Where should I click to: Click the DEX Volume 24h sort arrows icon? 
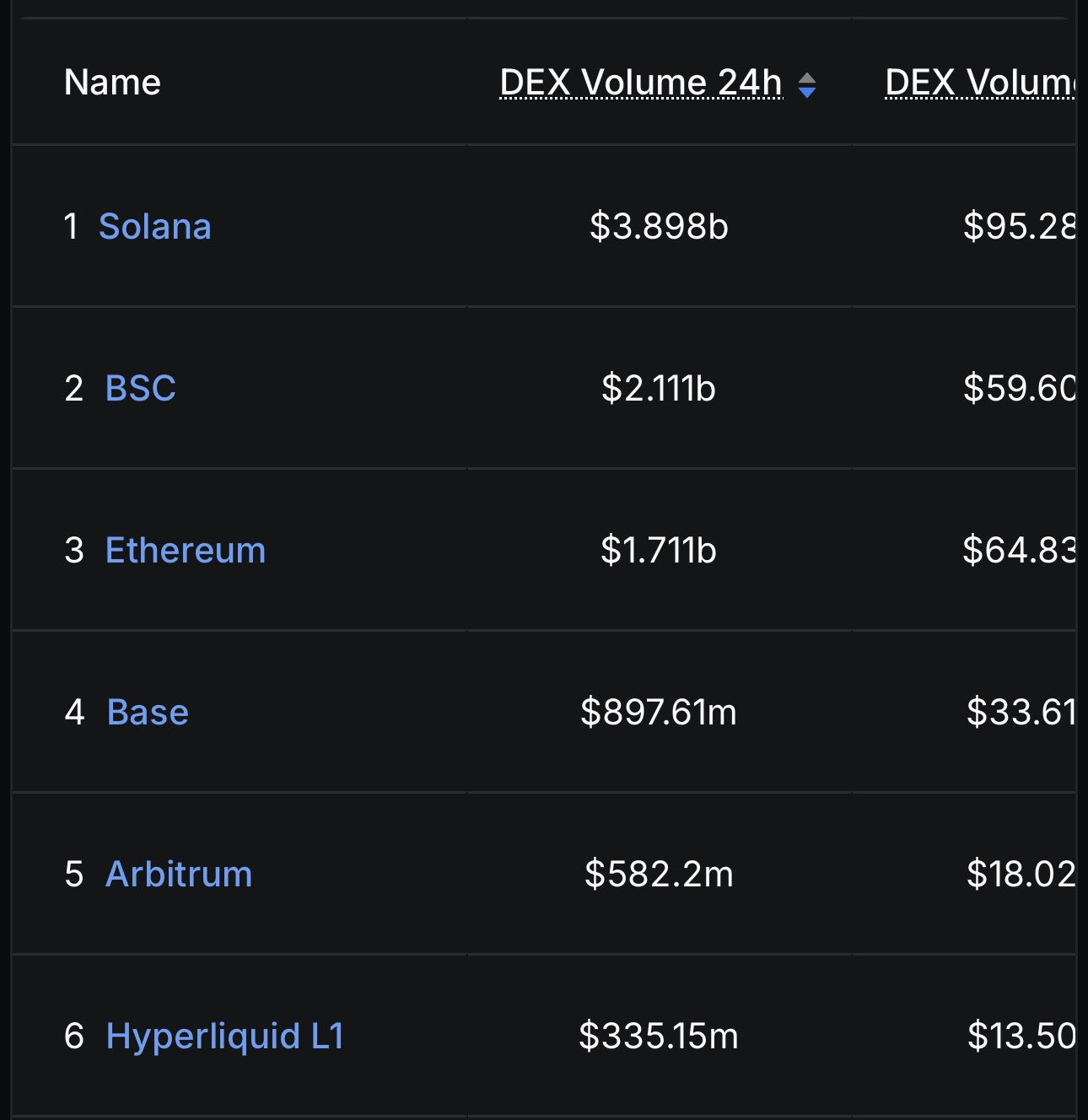807,85
